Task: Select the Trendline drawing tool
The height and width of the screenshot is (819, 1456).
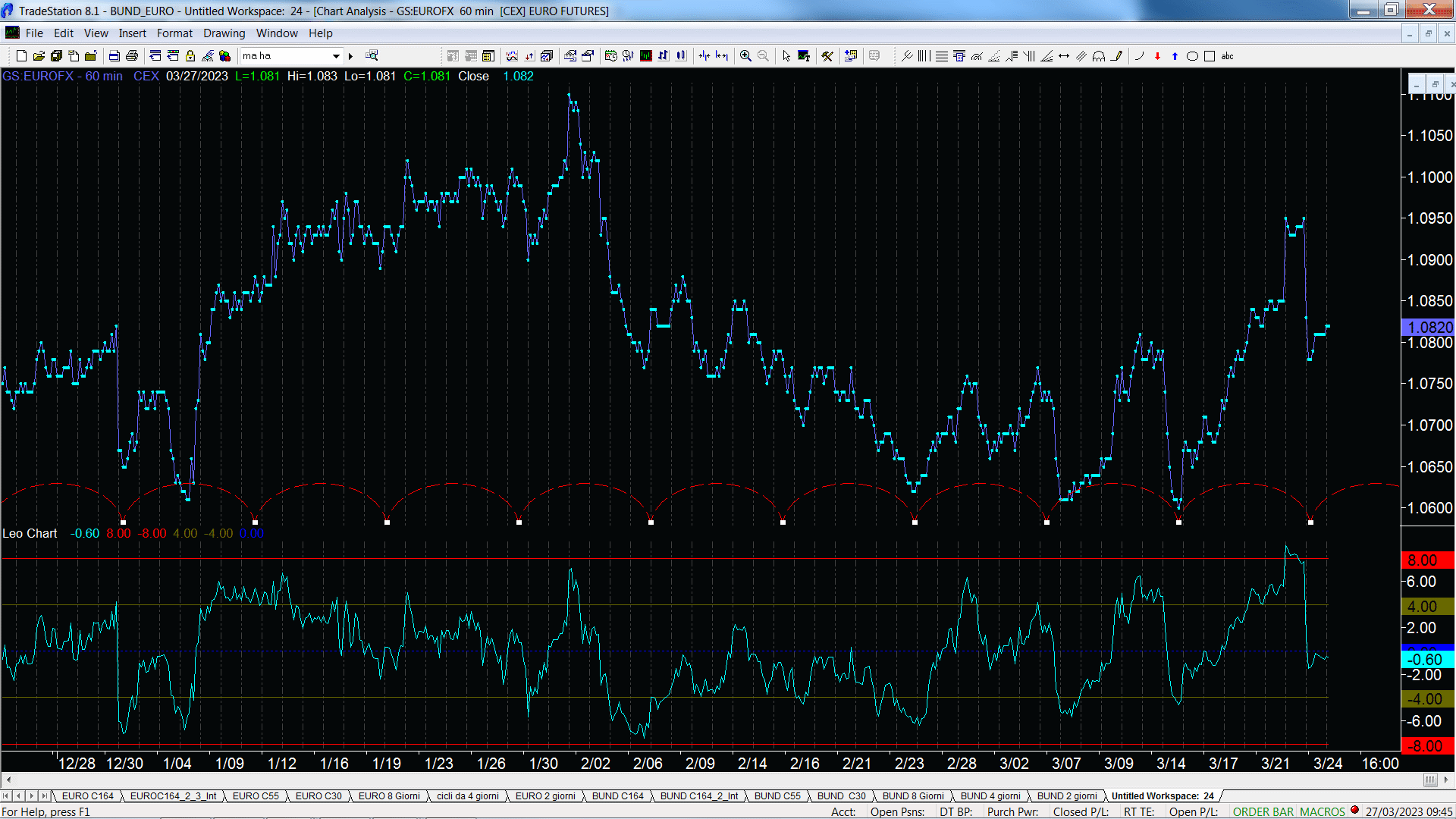Action: tap(907, 56)
